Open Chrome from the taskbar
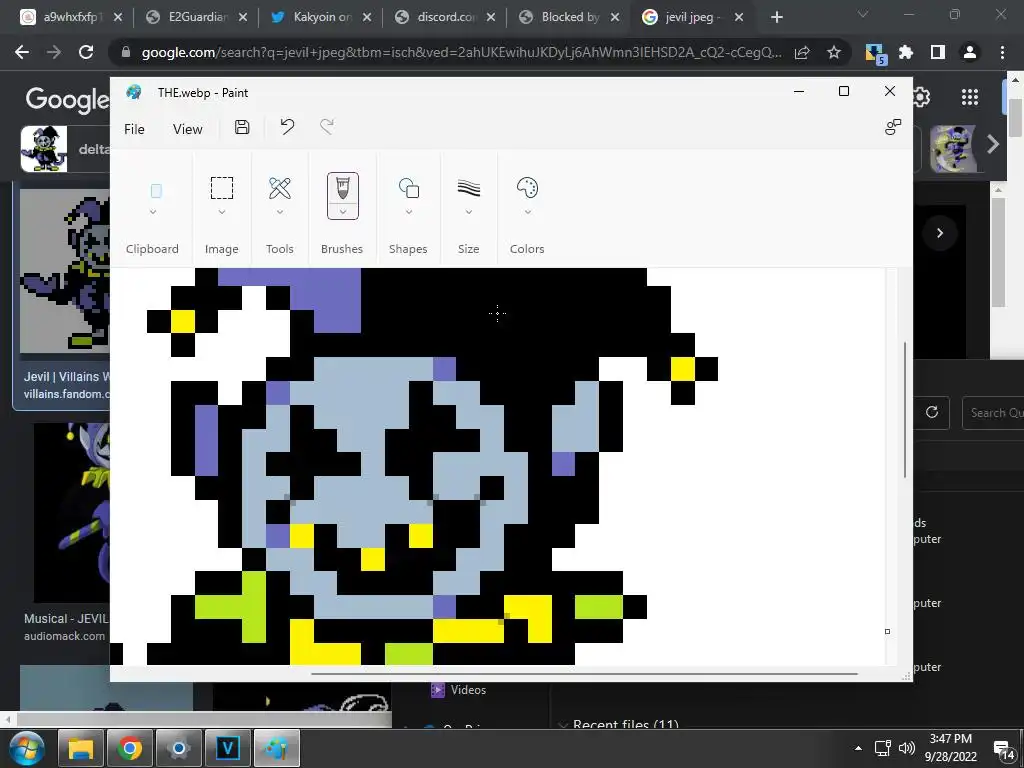Screen dimensions: 1024x768 [130, 748]
